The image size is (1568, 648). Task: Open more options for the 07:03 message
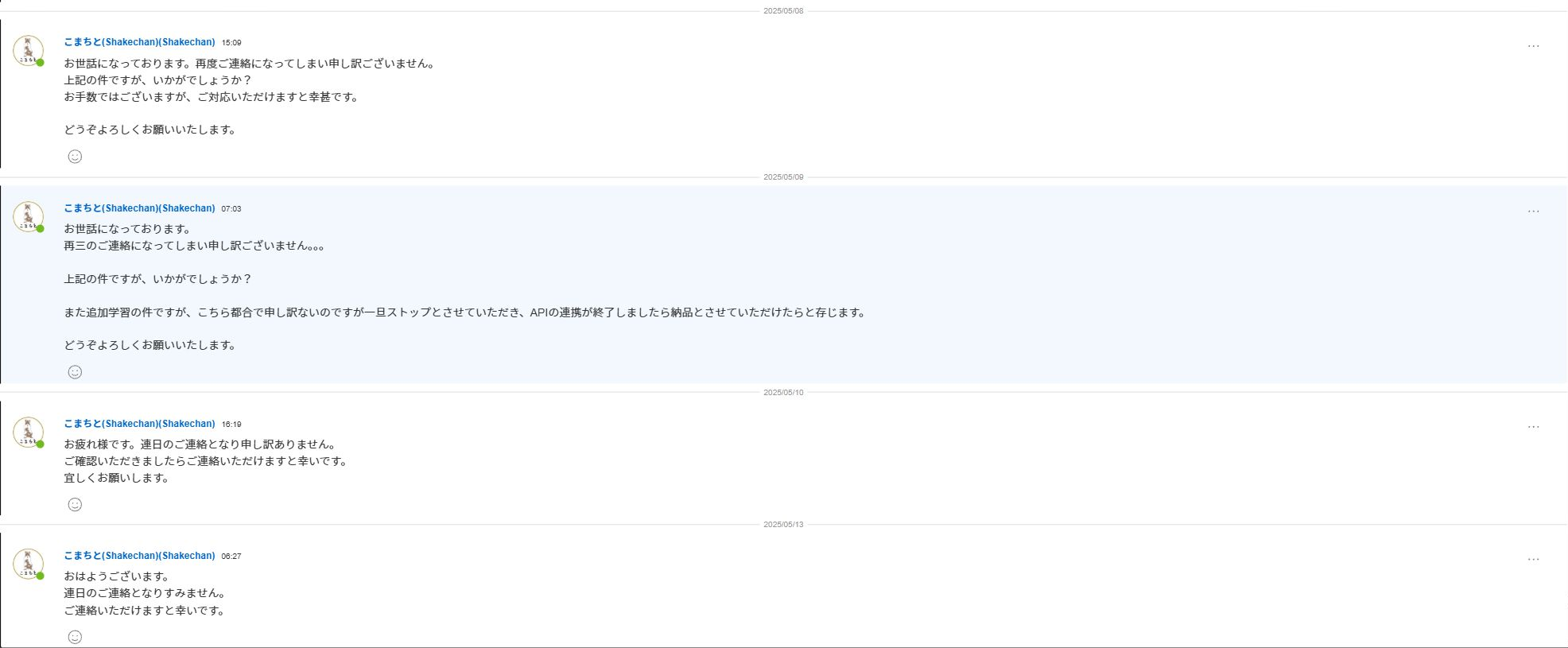(x=1533, y=211)
